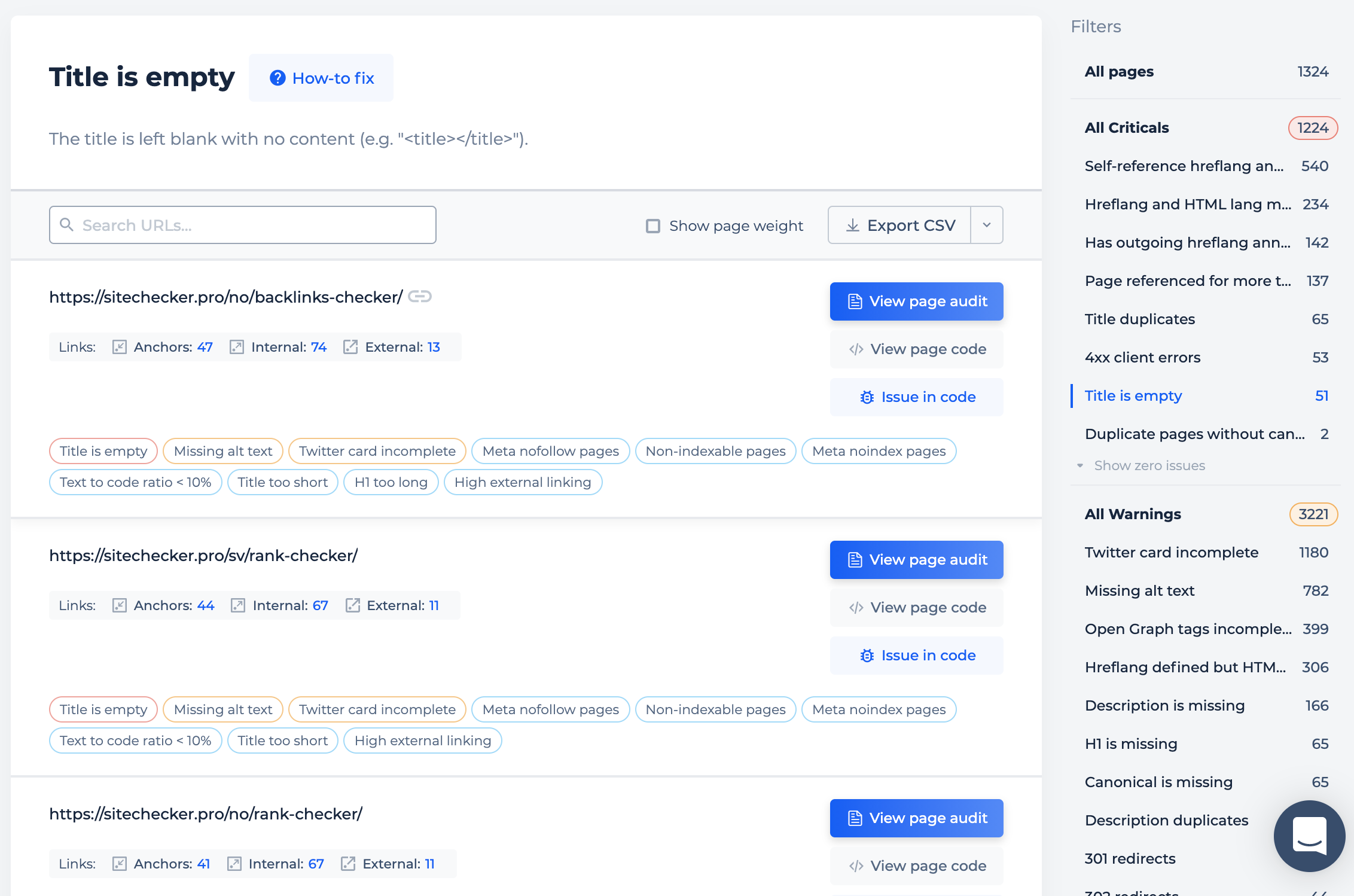Select the All Criticals filter tab

[1127, 127]
